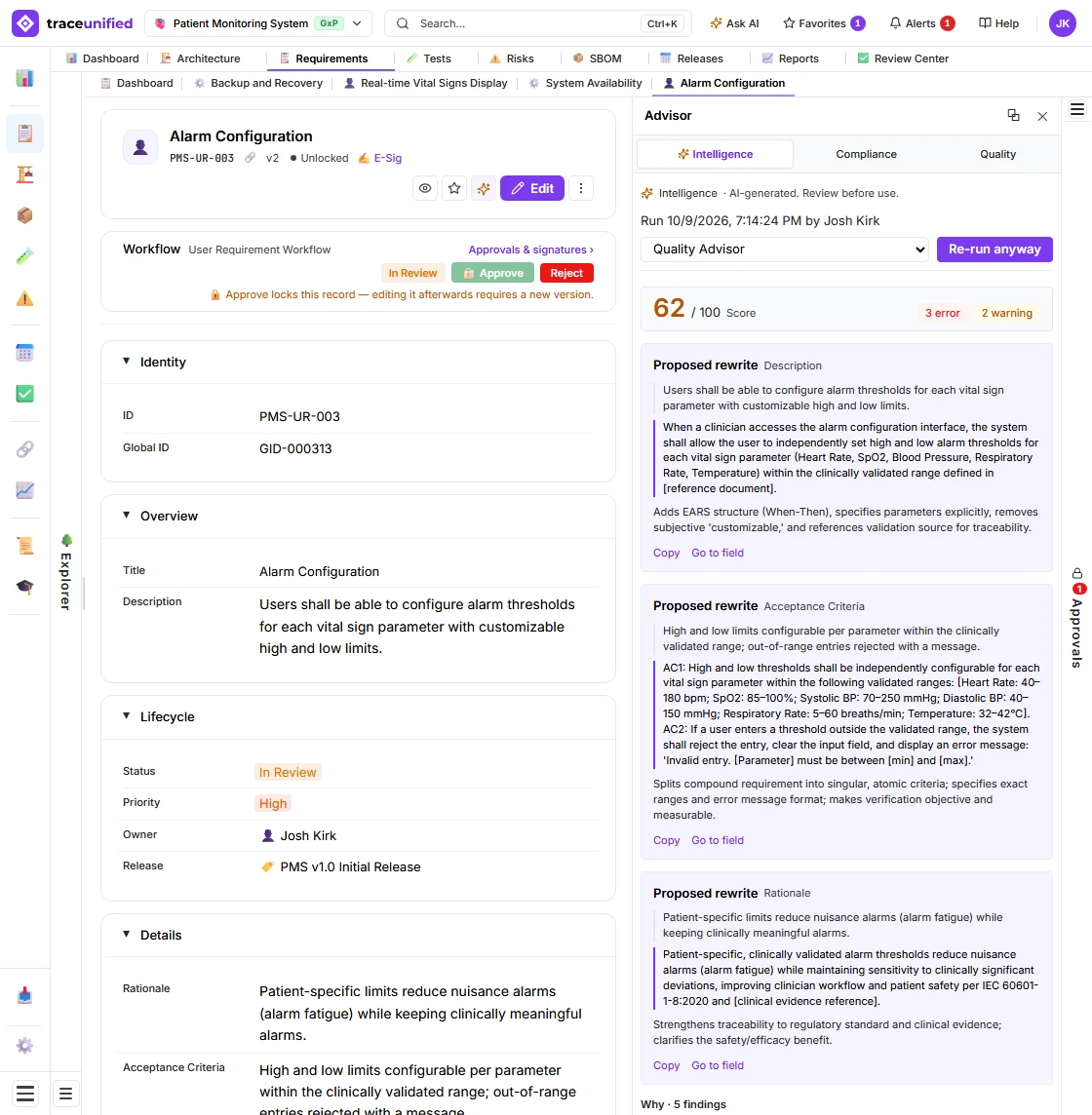
Task: Open the JK user avatar menu
Action: coord(1063,23)
